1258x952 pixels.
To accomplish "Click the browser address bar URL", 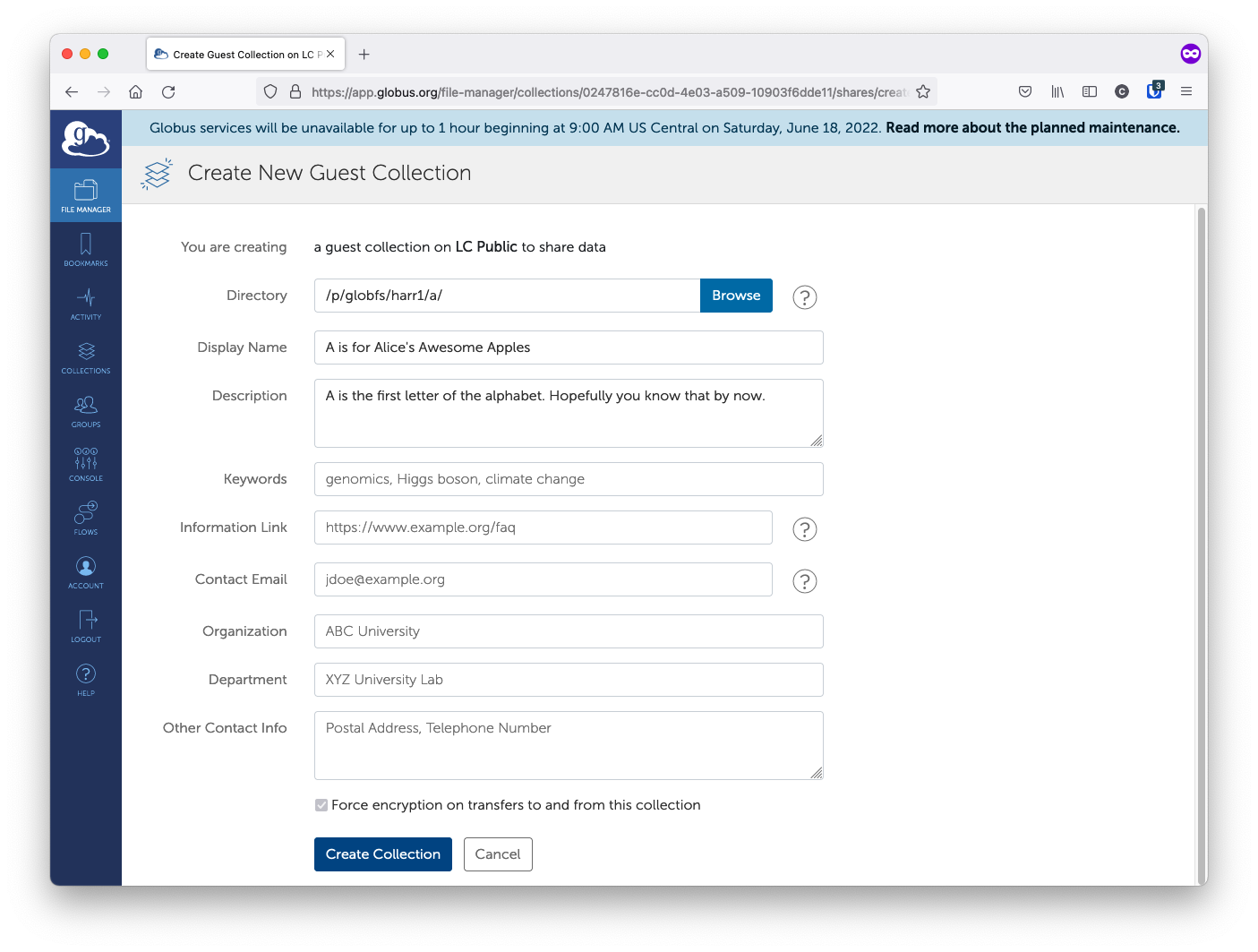I will click(609, 92).
